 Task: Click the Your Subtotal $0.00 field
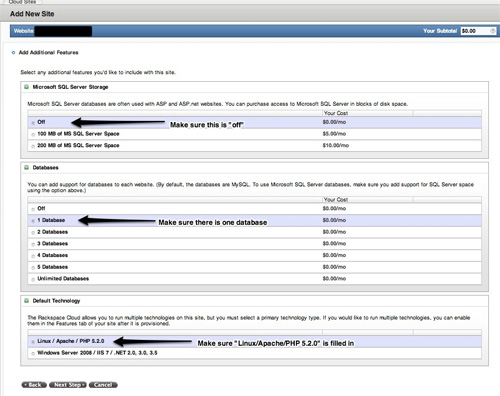tap(479, 31)
